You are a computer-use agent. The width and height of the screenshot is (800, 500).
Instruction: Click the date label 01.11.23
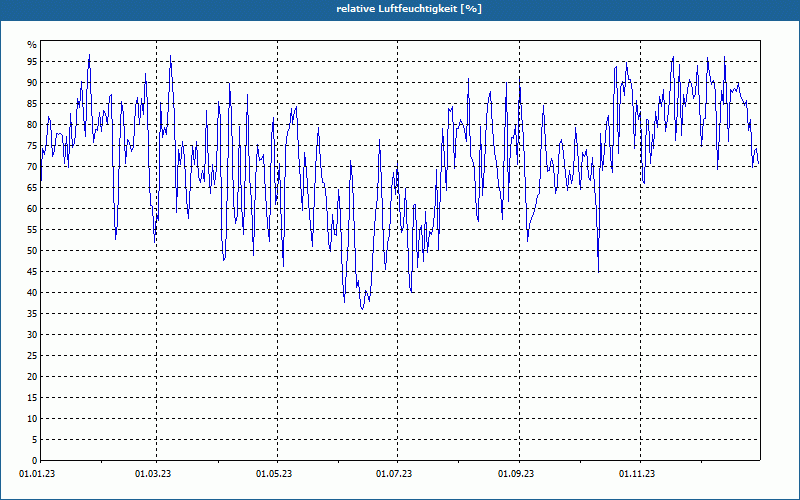tap(637, 474)
